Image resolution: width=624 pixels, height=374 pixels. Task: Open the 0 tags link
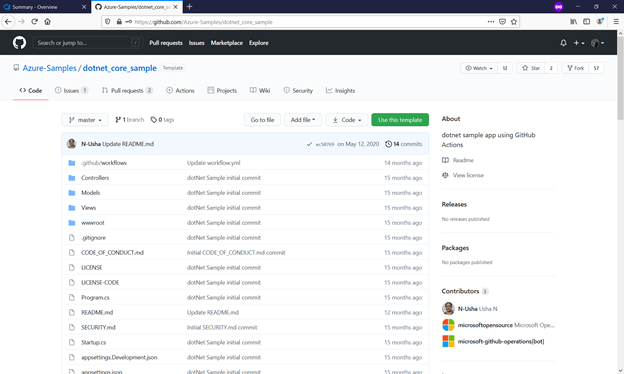click(x=162, y=120)
